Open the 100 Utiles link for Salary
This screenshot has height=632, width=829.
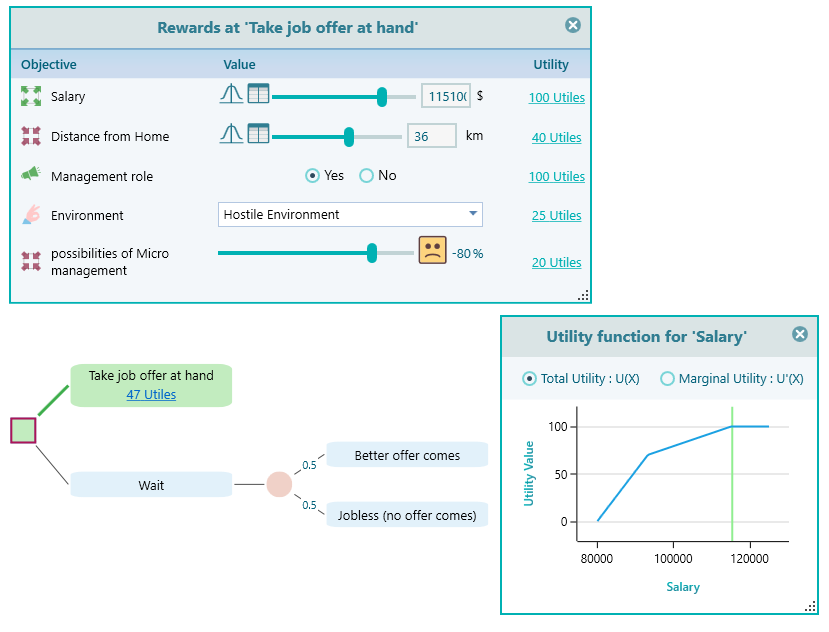(x=556, y=97)
